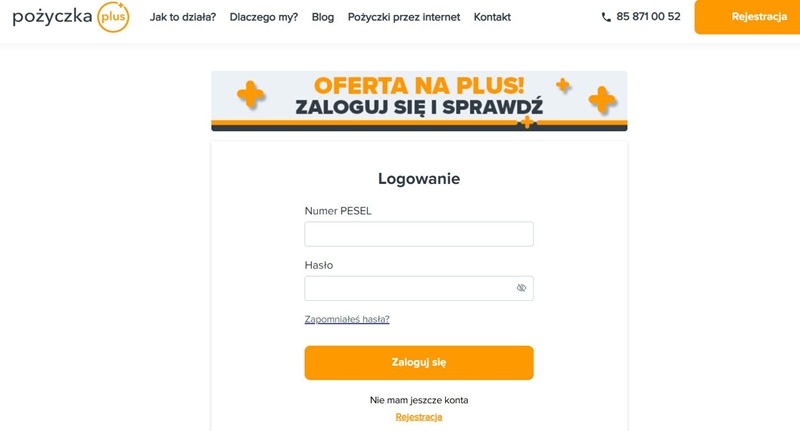Click the large orange plus on banner's left
The image size is (800, 431).
pos(250,96)
